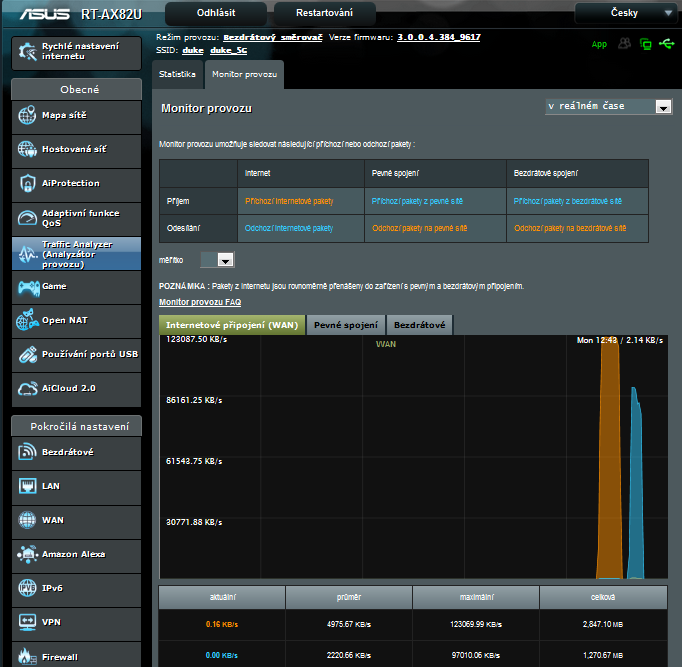Click the Open NAT globe icon
The image size is (682, 667).
[27, 321]
